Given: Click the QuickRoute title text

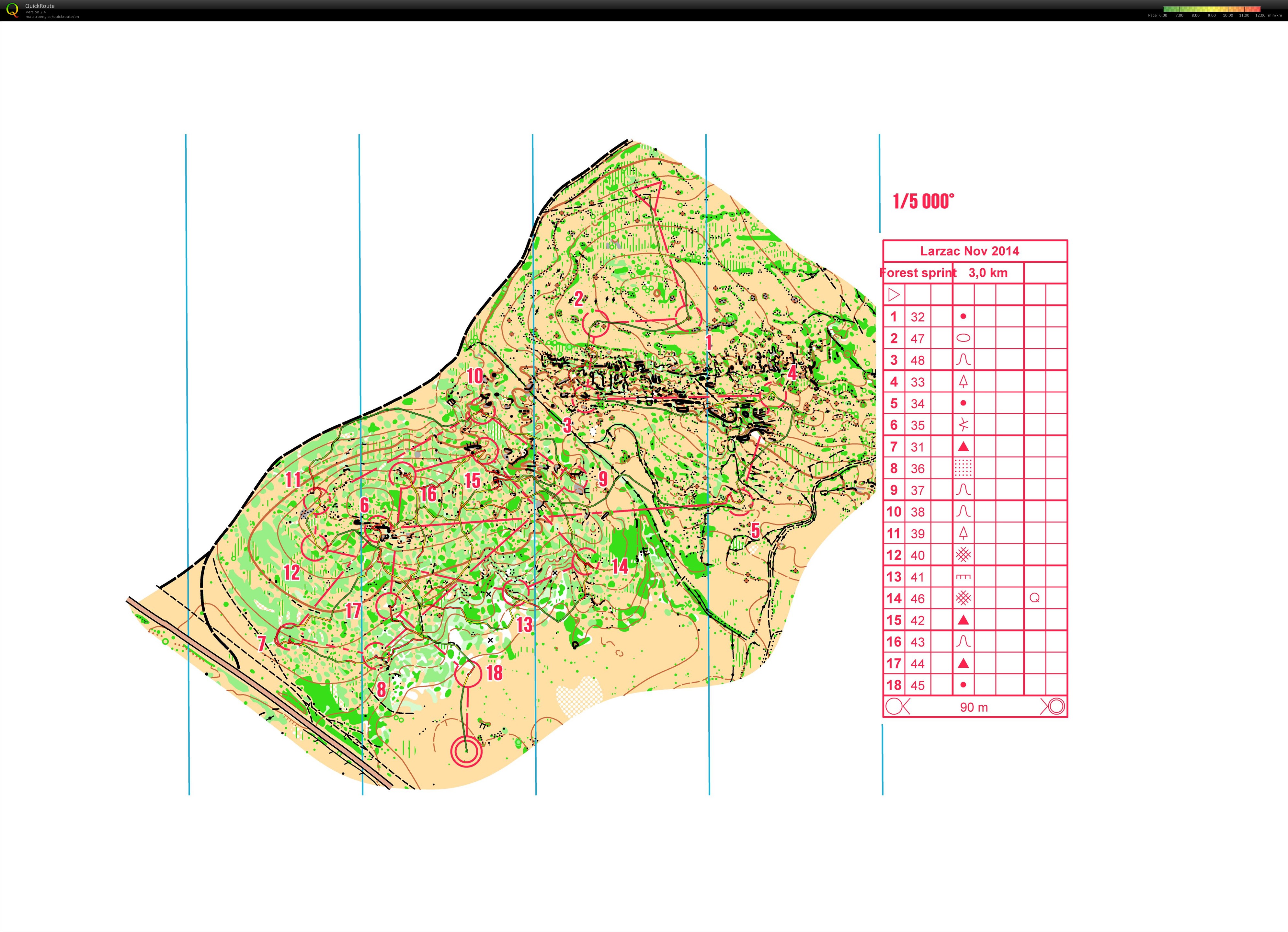Looking at the screenshot, I should 40,6.
